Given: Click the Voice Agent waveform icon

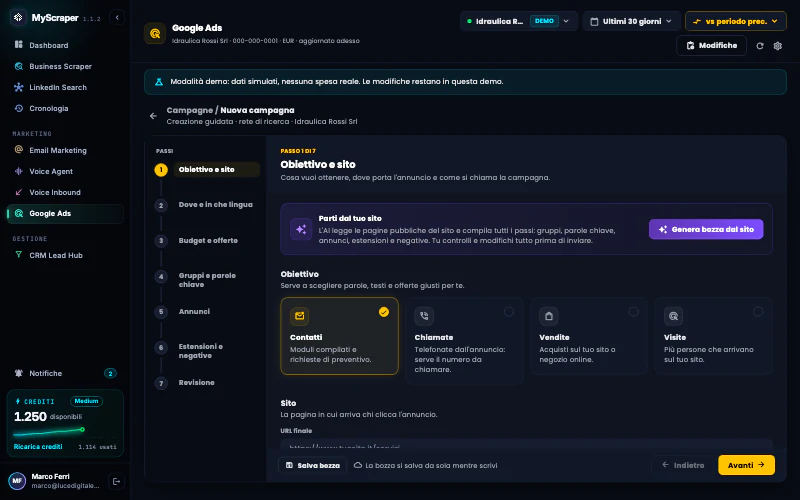Looking at the screenshot, I should 19,171.
